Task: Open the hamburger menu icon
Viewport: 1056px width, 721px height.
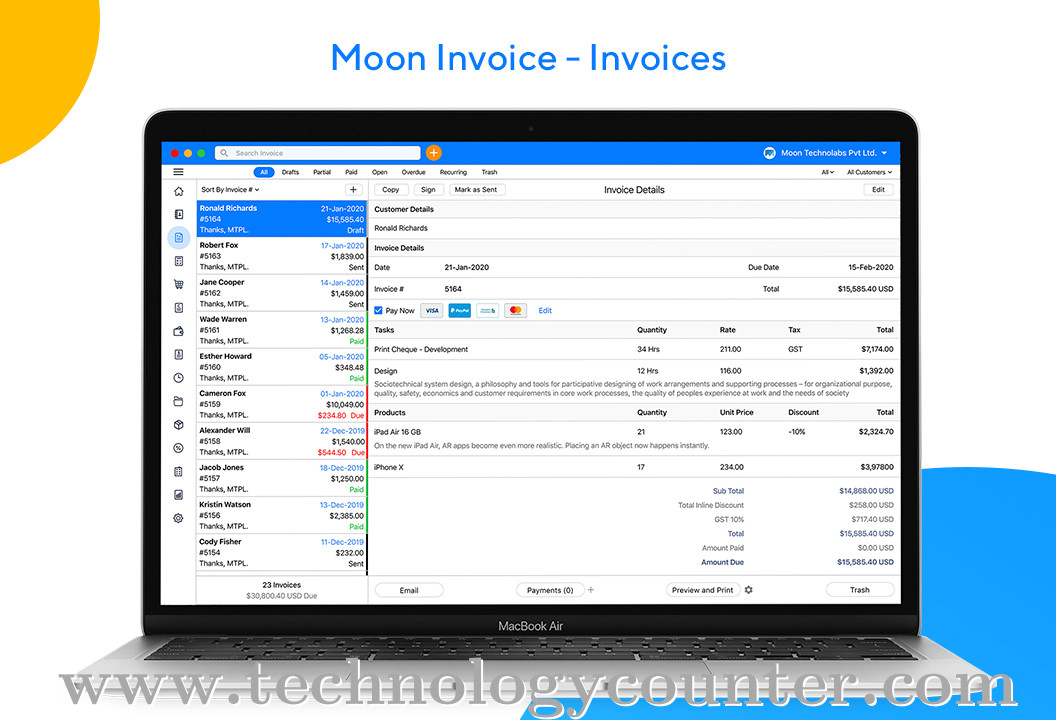Action: [x=178, y=172]
